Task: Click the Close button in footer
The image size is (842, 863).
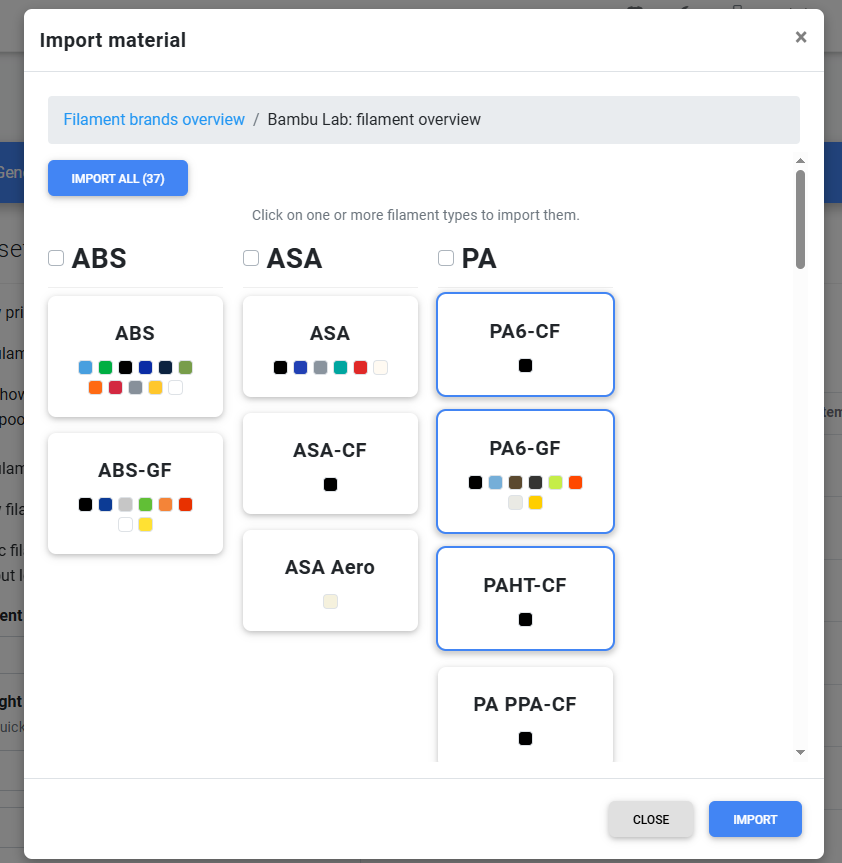Action: pyautogui.click(x=650, y=819)
